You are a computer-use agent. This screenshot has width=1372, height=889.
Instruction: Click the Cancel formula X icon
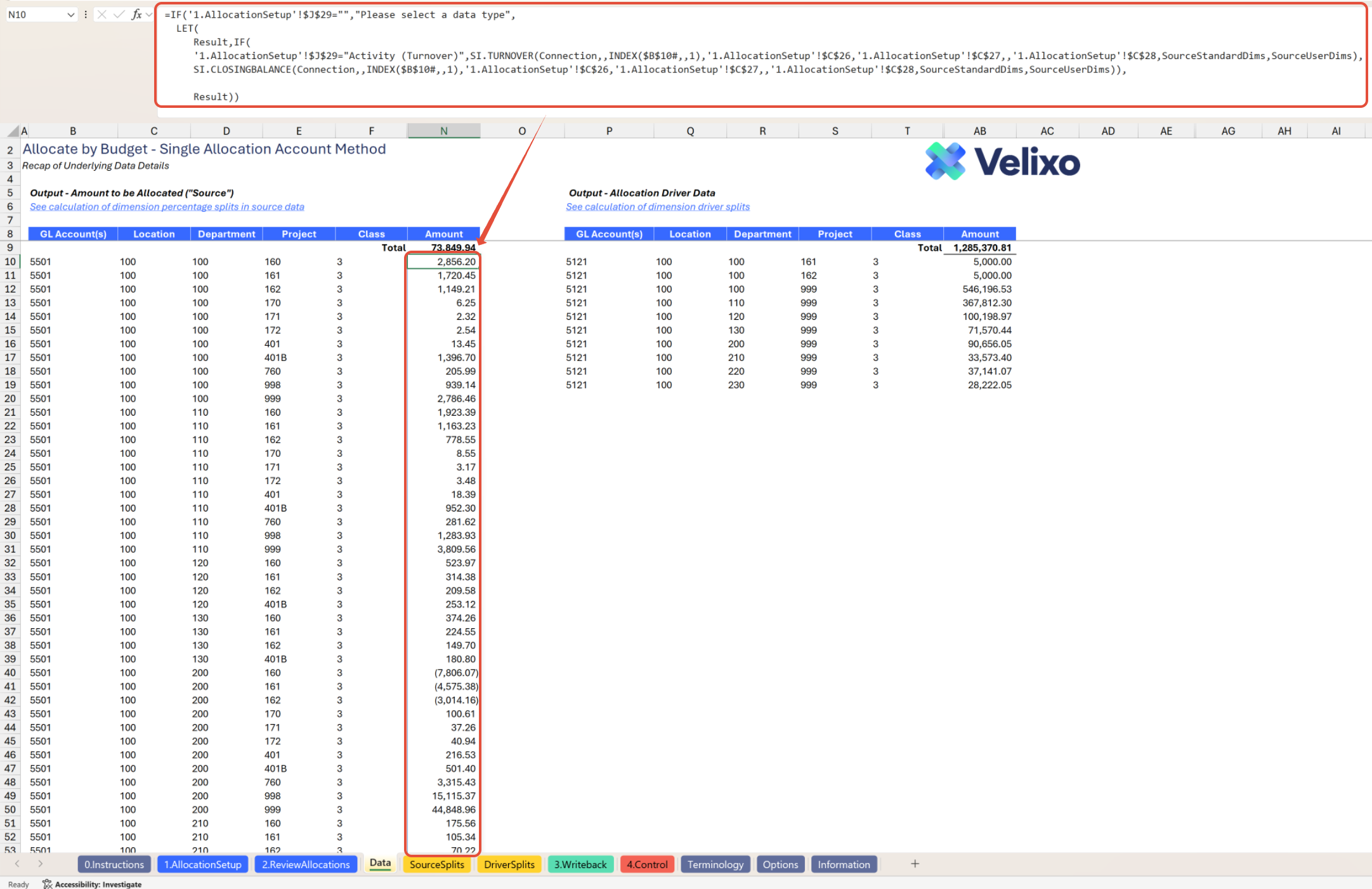pos(101,15)
